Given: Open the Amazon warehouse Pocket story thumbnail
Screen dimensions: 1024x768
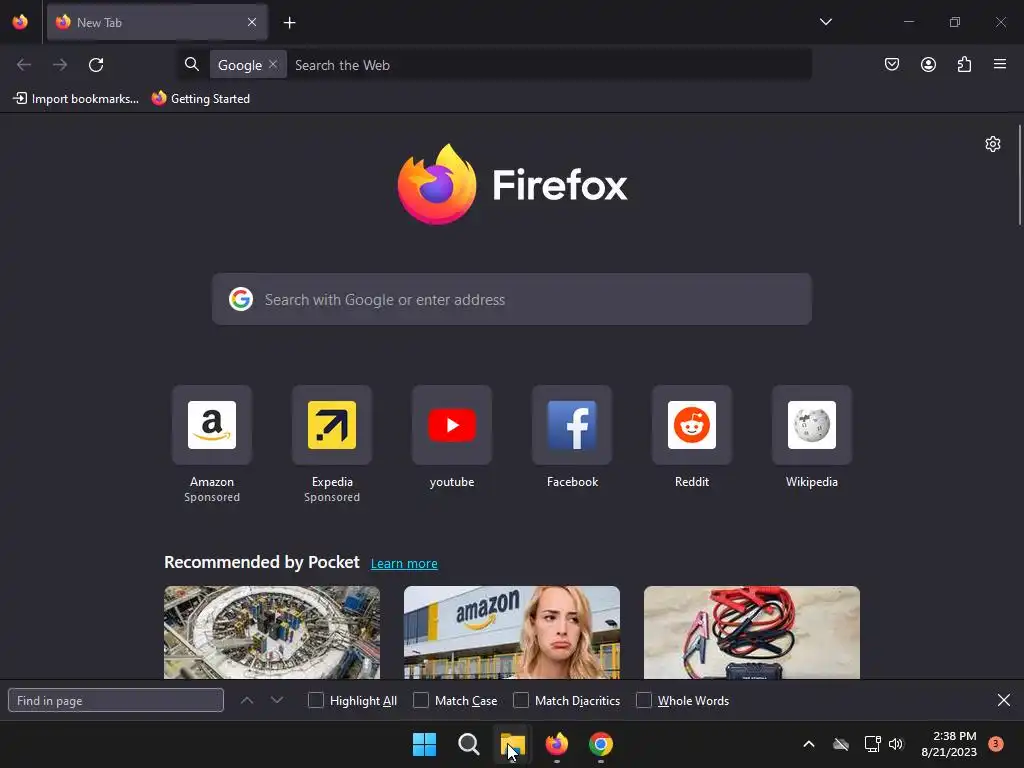Looking at the screenshot, I should click(x=511, y=632).
